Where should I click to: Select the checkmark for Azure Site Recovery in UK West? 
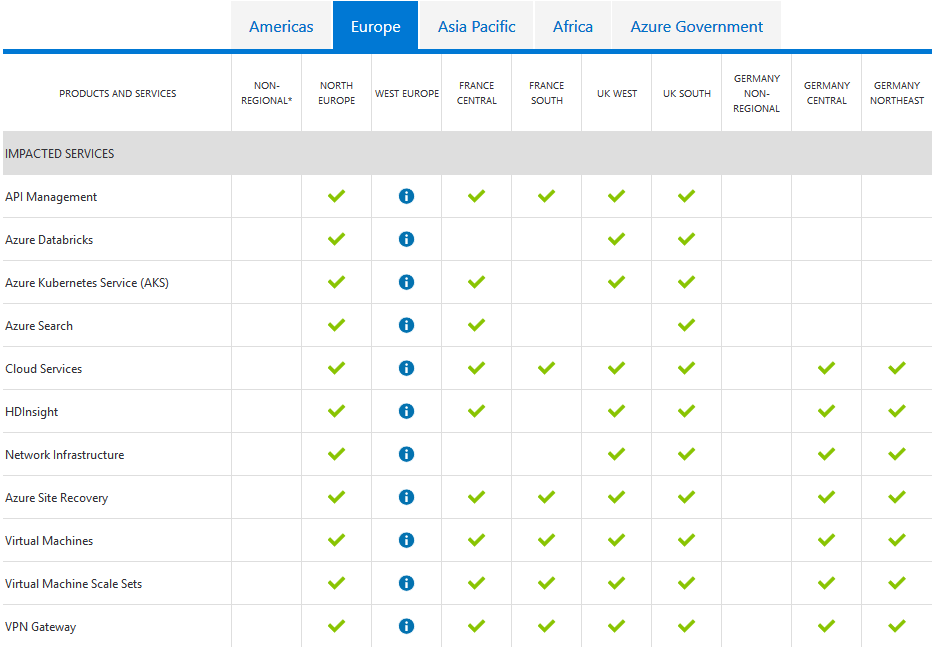click(x=616, y=497)
